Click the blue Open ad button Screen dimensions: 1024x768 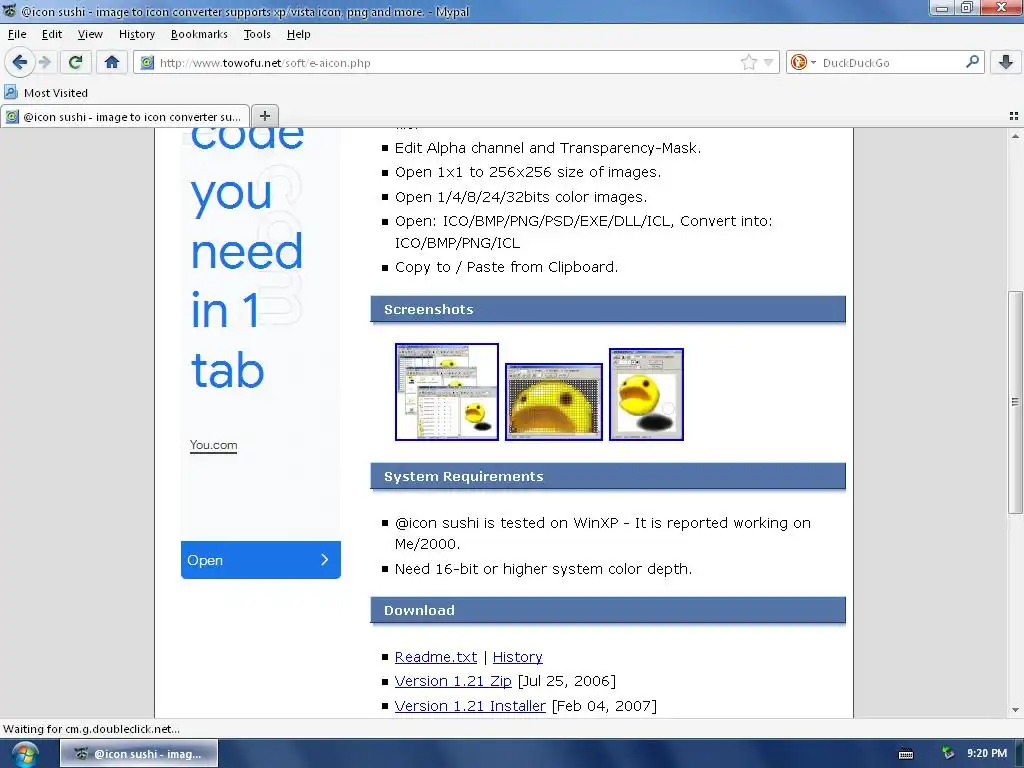261,560
